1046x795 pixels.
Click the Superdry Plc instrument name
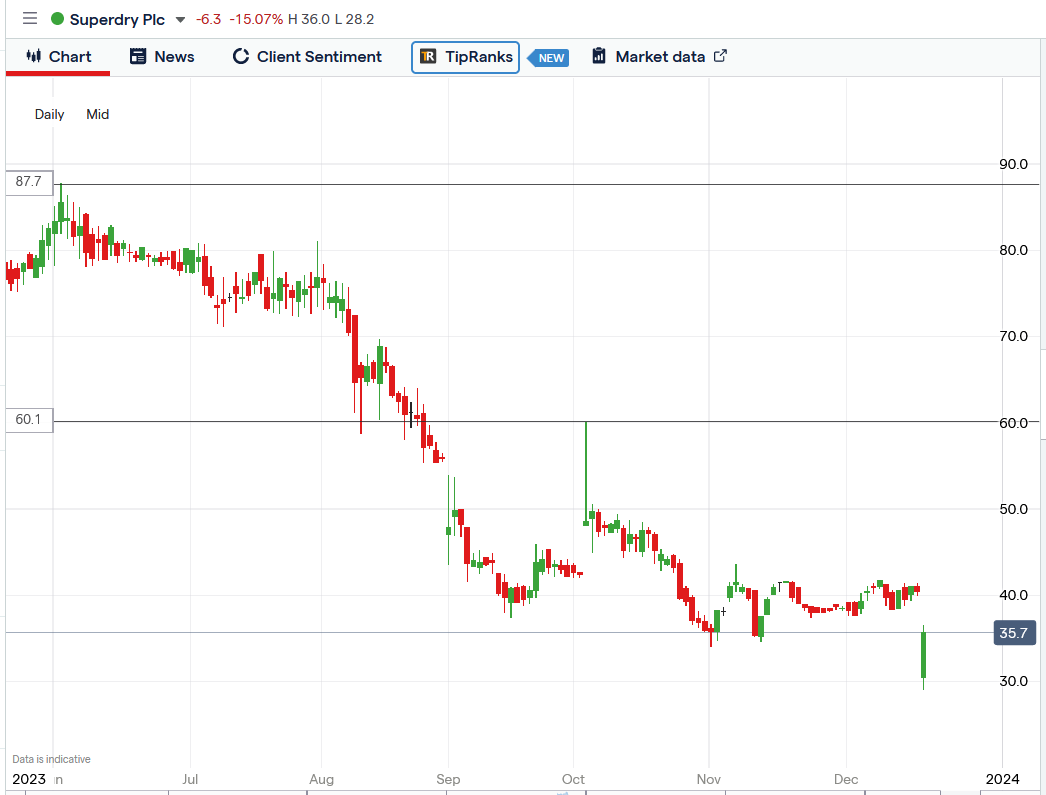pos(117,19)
